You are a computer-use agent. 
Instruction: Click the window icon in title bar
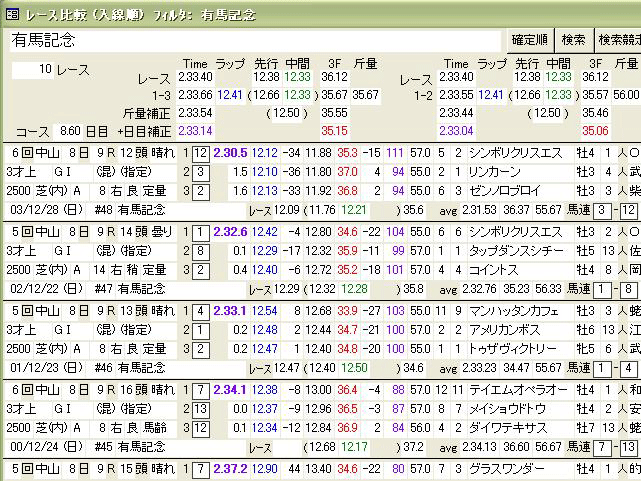12,15
